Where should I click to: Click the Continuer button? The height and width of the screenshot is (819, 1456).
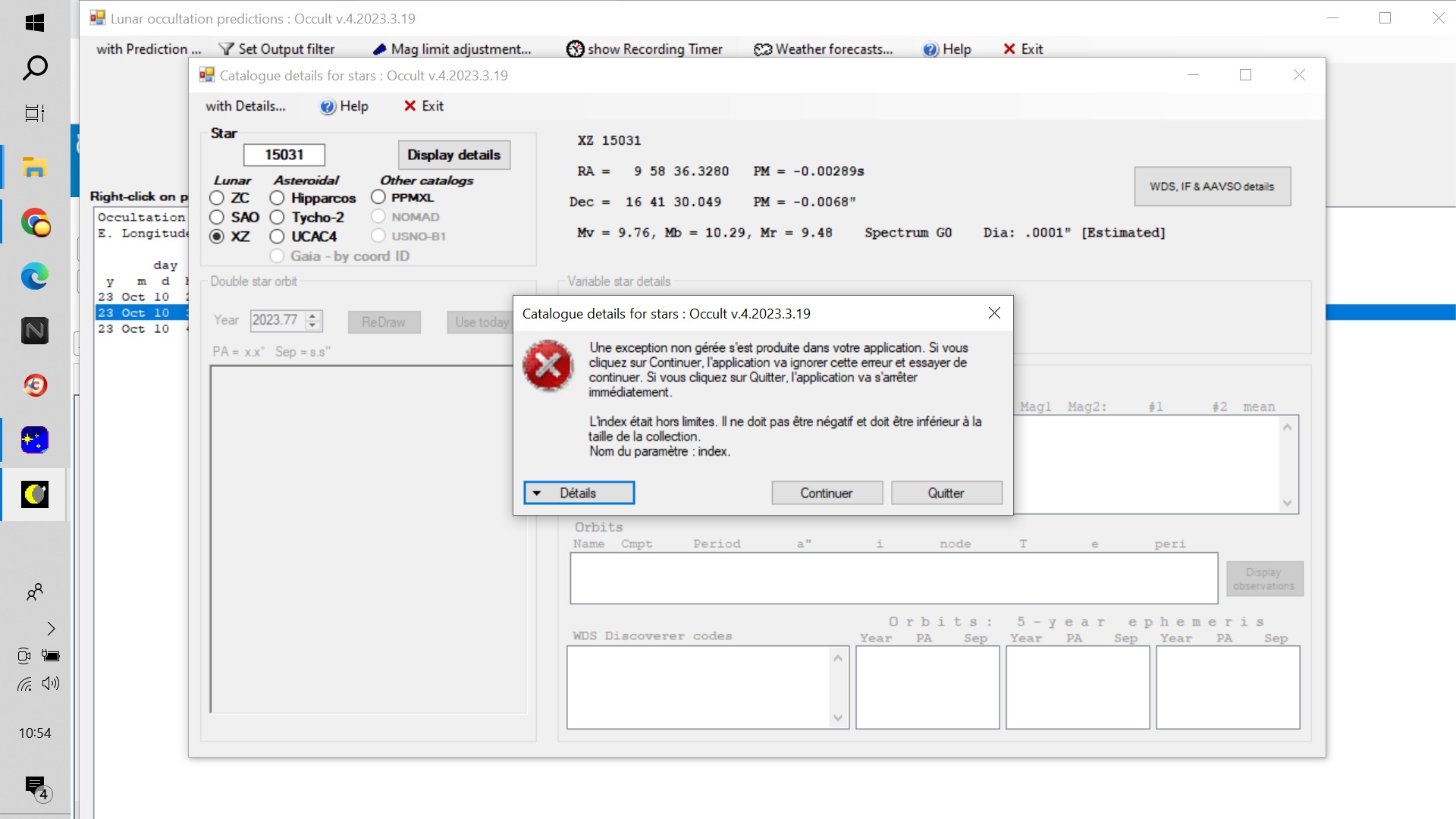pos(827,493)
